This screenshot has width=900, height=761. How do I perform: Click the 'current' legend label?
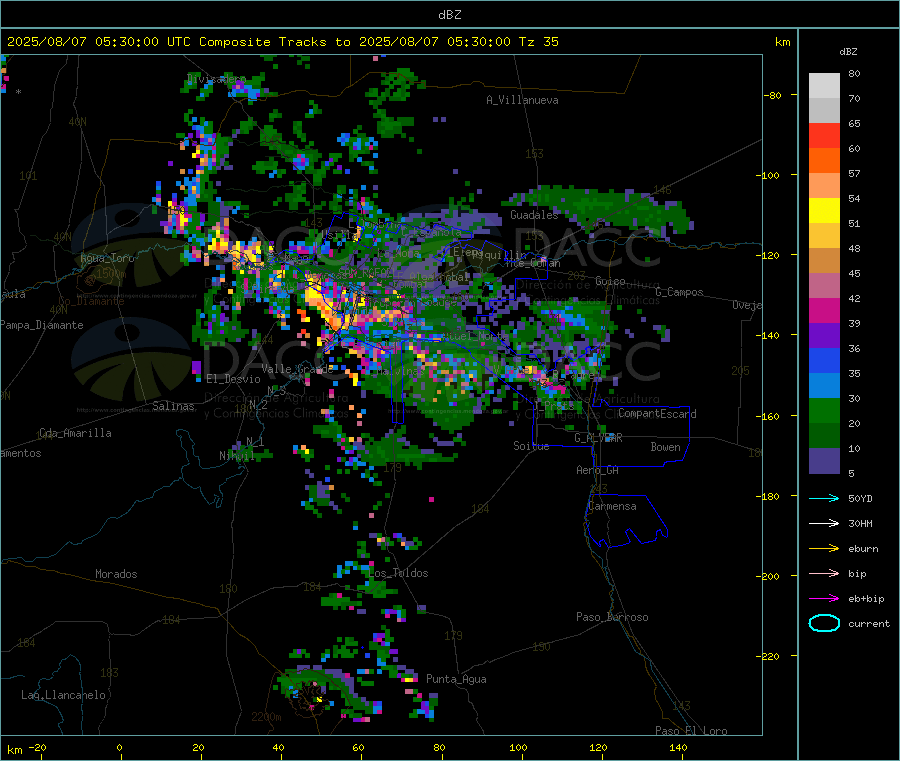pos(869,623)
